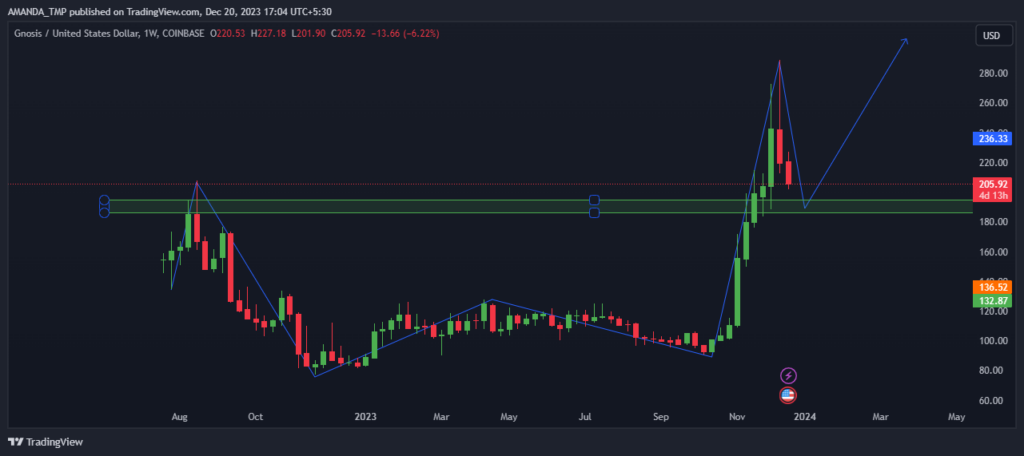Click the 4d 13h countdown label
The height and width of the screenshot is (456, 1024).
point(992,196)
